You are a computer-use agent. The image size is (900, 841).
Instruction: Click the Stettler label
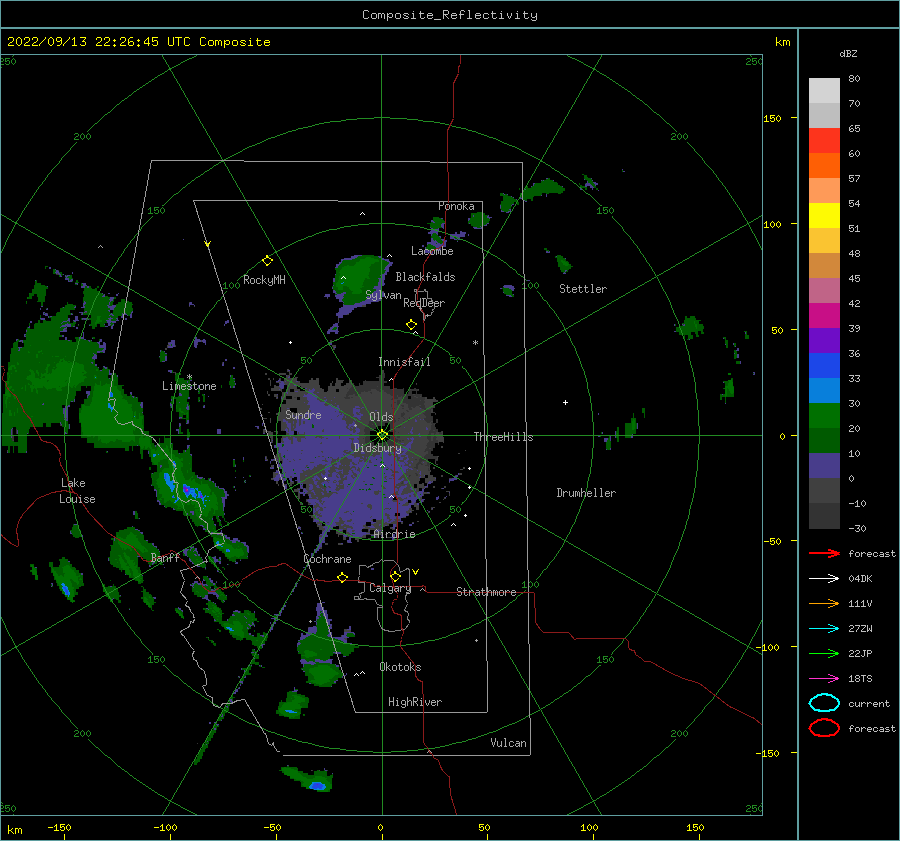[583, 289]
